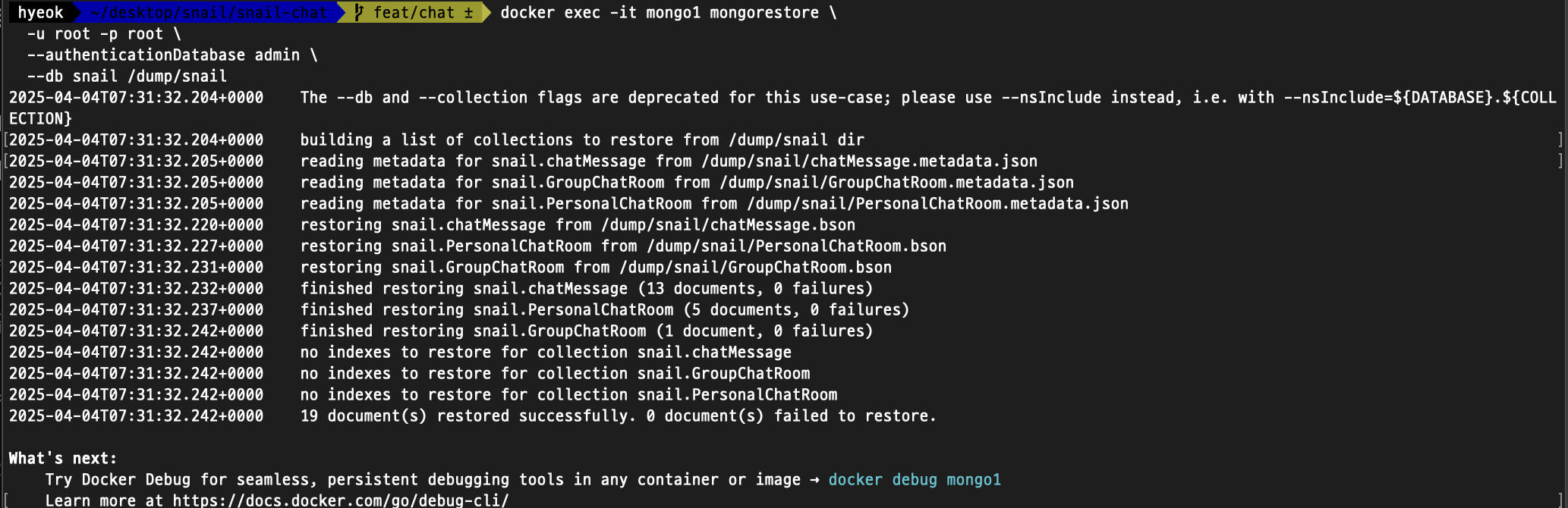Click the arrow symbol before docker debug
Viewport: 1568px width, 508px height.
coord(814,479)
